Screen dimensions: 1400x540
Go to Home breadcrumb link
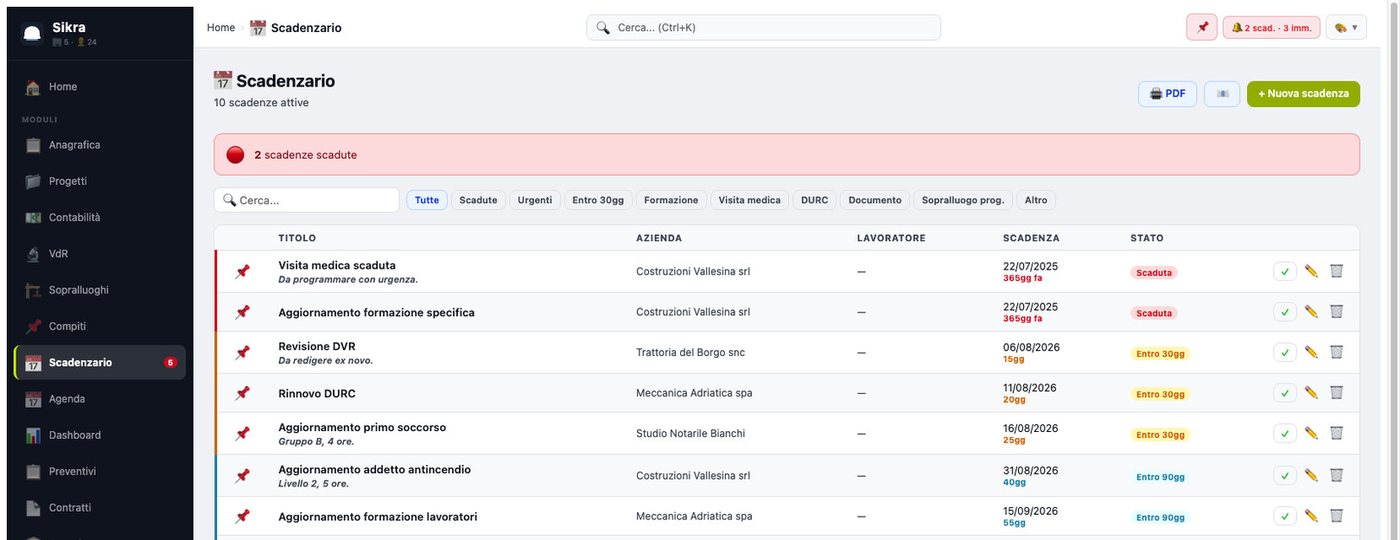pyautogui.click(x=221, y=28)
